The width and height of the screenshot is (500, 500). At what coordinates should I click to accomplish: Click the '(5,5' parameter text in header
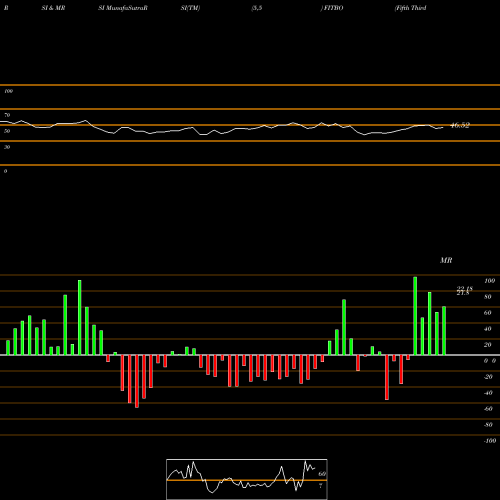pyautogui.click(x=257, y=8)
